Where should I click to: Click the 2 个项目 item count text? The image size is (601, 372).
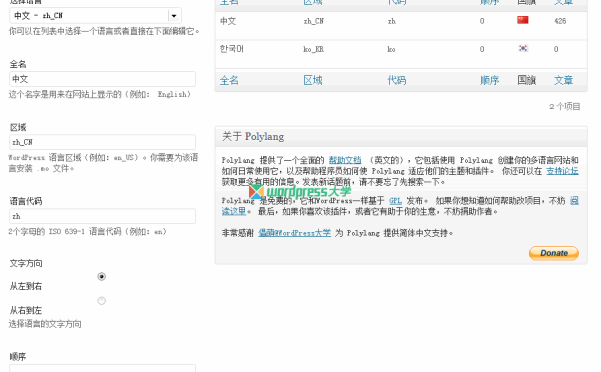(565, 107)
